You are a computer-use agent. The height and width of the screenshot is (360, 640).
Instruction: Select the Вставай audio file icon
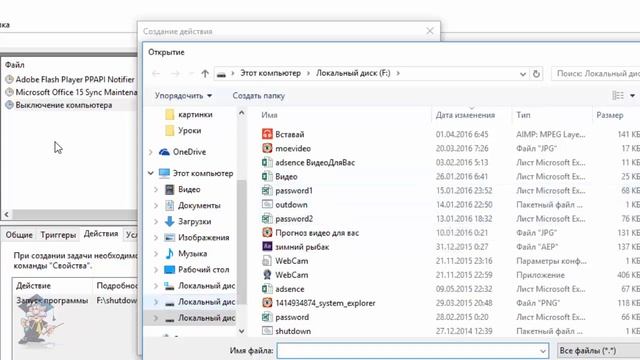(267, 134)
